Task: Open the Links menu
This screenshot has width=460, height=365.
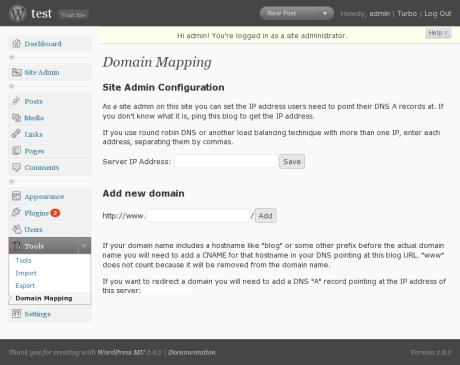Action: coord(33,134)
